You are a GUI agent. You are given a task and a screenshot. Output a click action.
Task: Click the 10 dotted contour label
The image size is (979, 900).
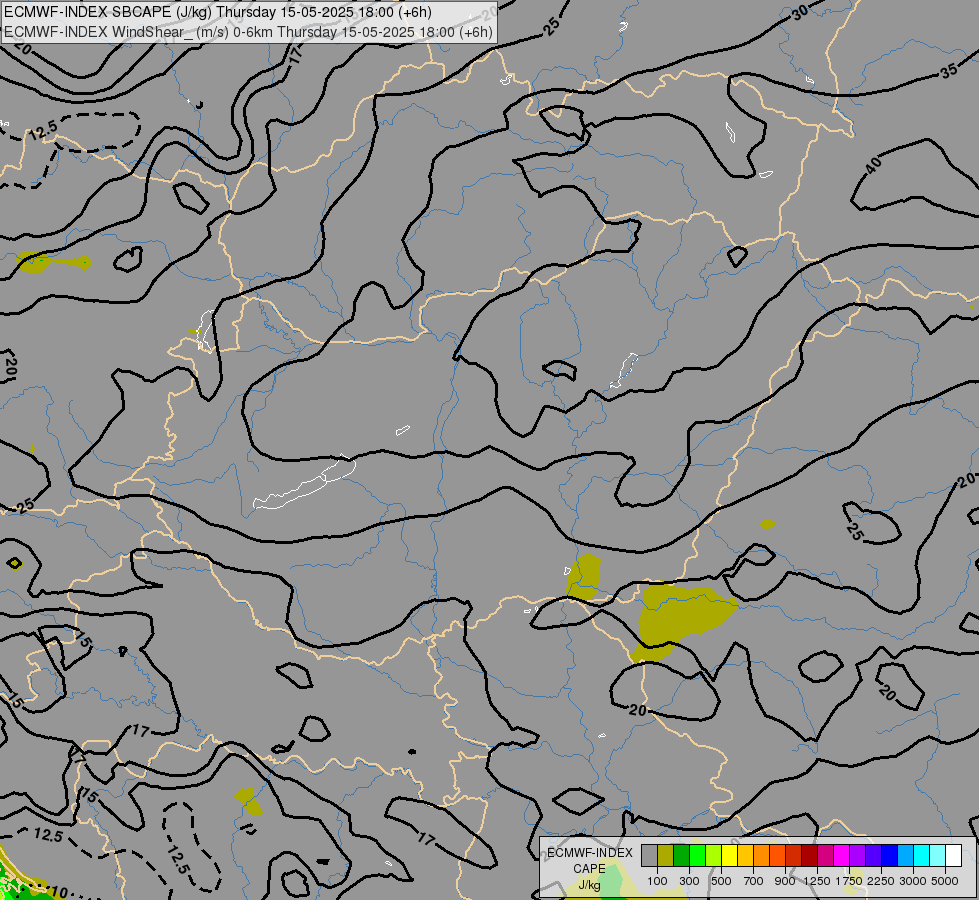point(59,892)
